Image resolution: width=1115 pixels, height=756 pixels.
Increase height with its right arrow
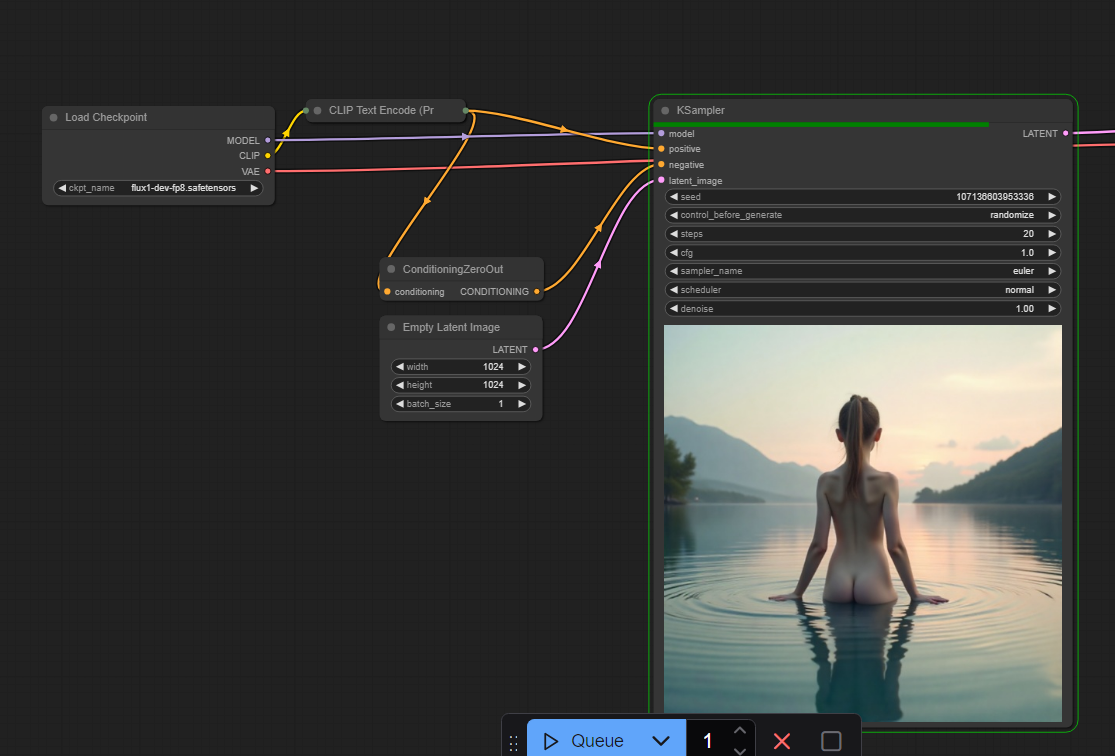(521, 385)
